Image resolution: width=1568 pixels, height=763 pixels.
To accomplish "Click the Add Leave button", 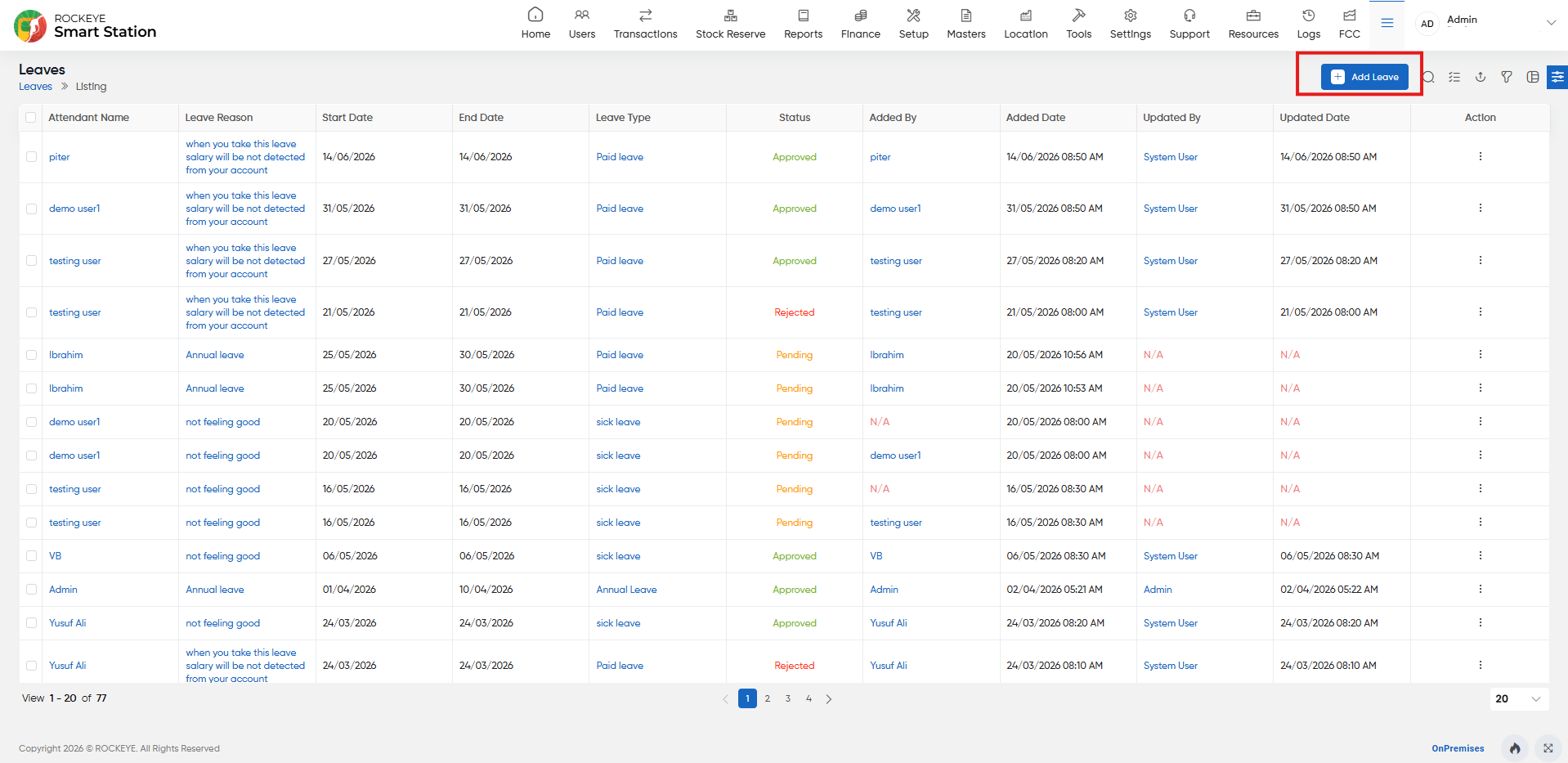I will click(x=1364, y=77).
